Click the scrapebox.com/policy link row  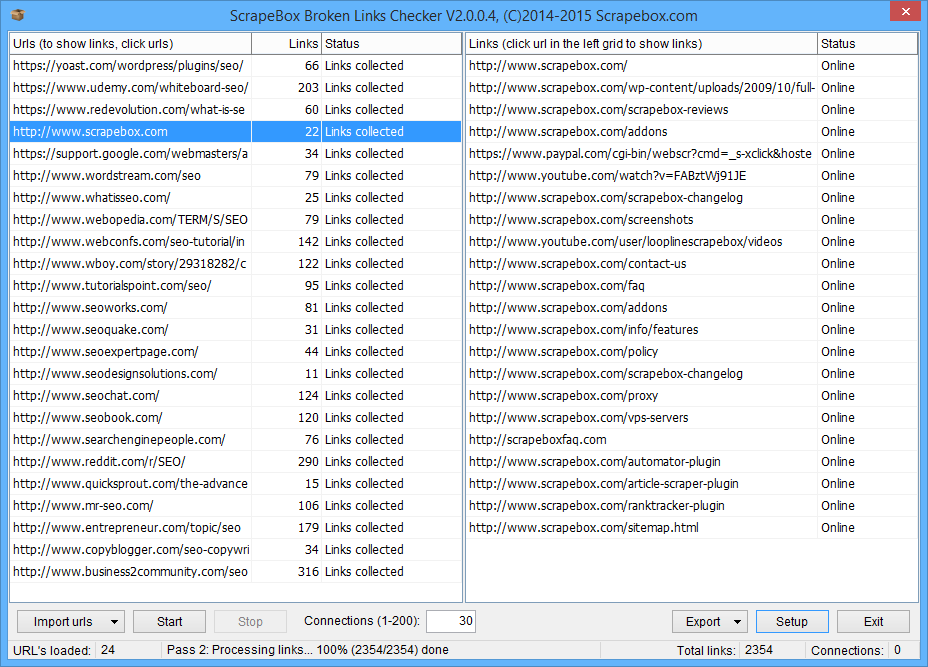point(691,352)
